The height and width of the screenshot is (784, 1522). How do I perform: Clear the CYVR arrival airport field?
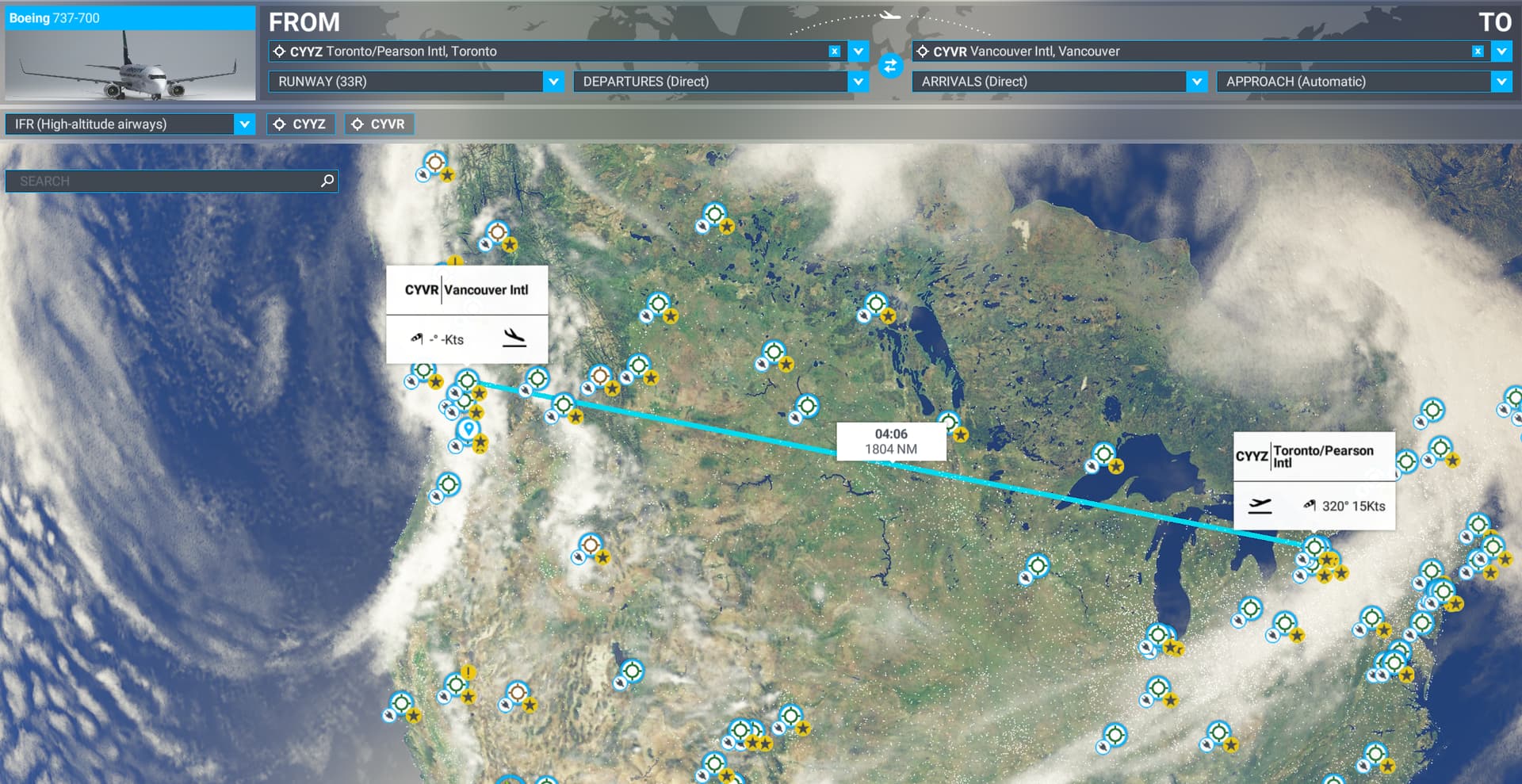(1477, 52)
